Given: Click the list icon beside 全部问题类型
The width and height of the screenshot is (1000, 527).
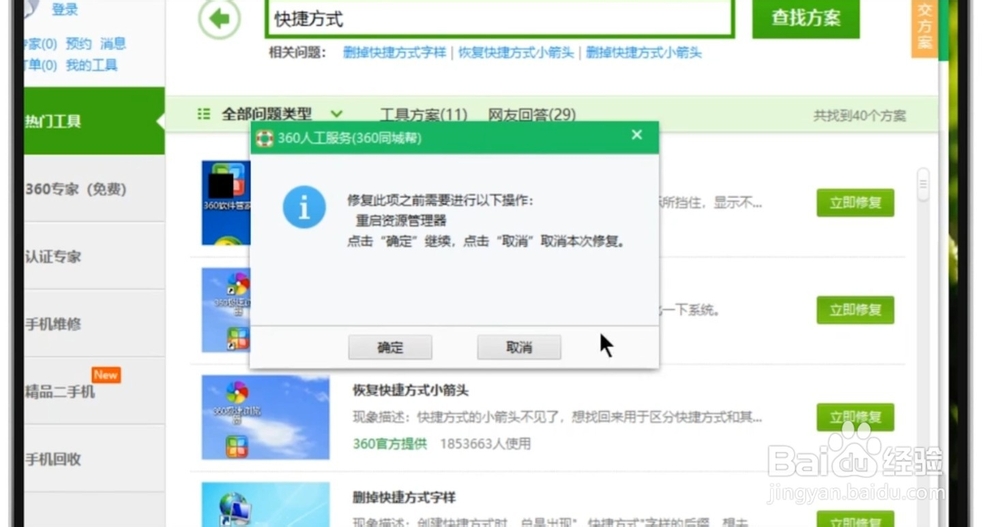Looking at the screenshot, I should coord(203,114).
